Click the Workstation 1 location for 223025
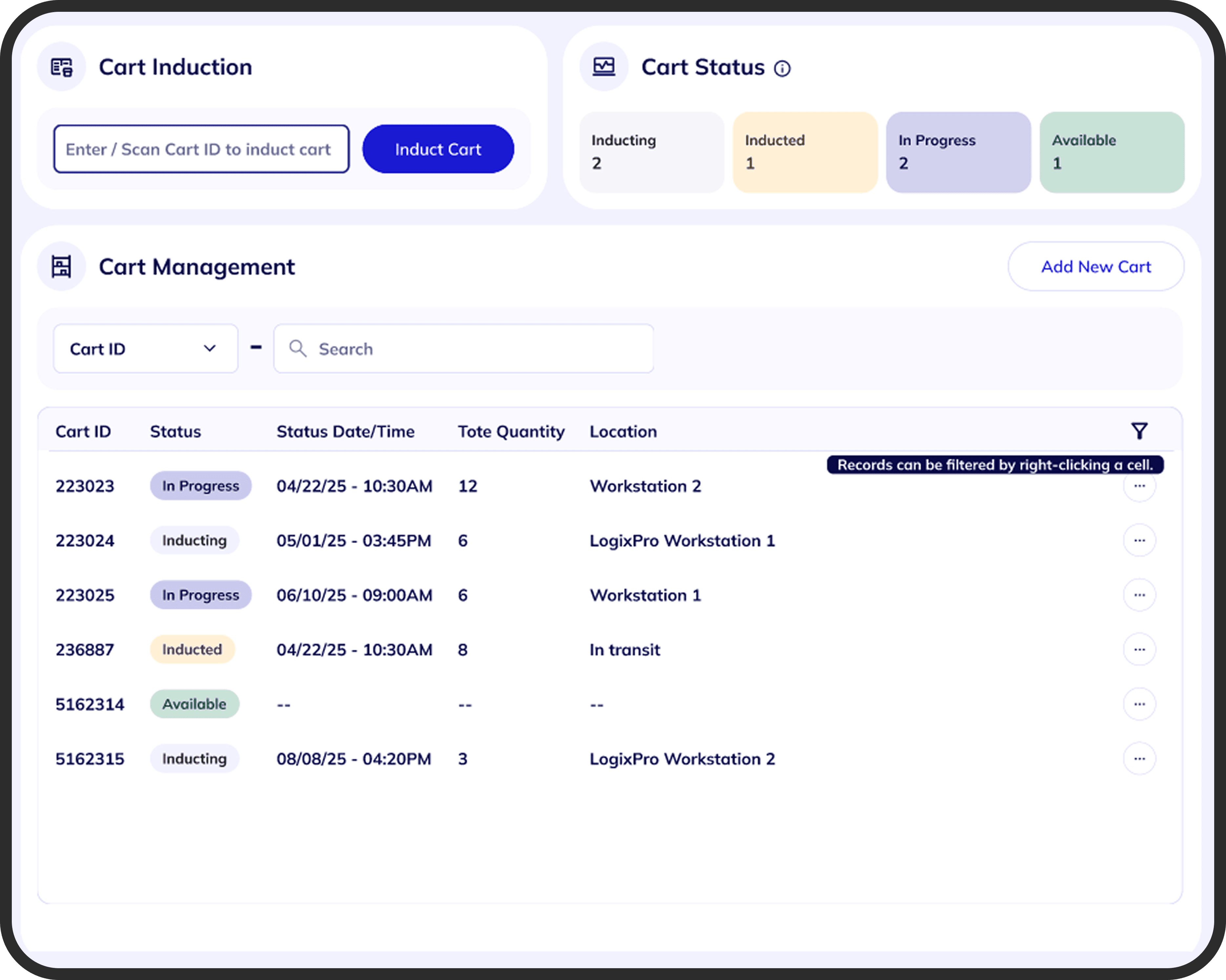 click(x=645, y=596)
